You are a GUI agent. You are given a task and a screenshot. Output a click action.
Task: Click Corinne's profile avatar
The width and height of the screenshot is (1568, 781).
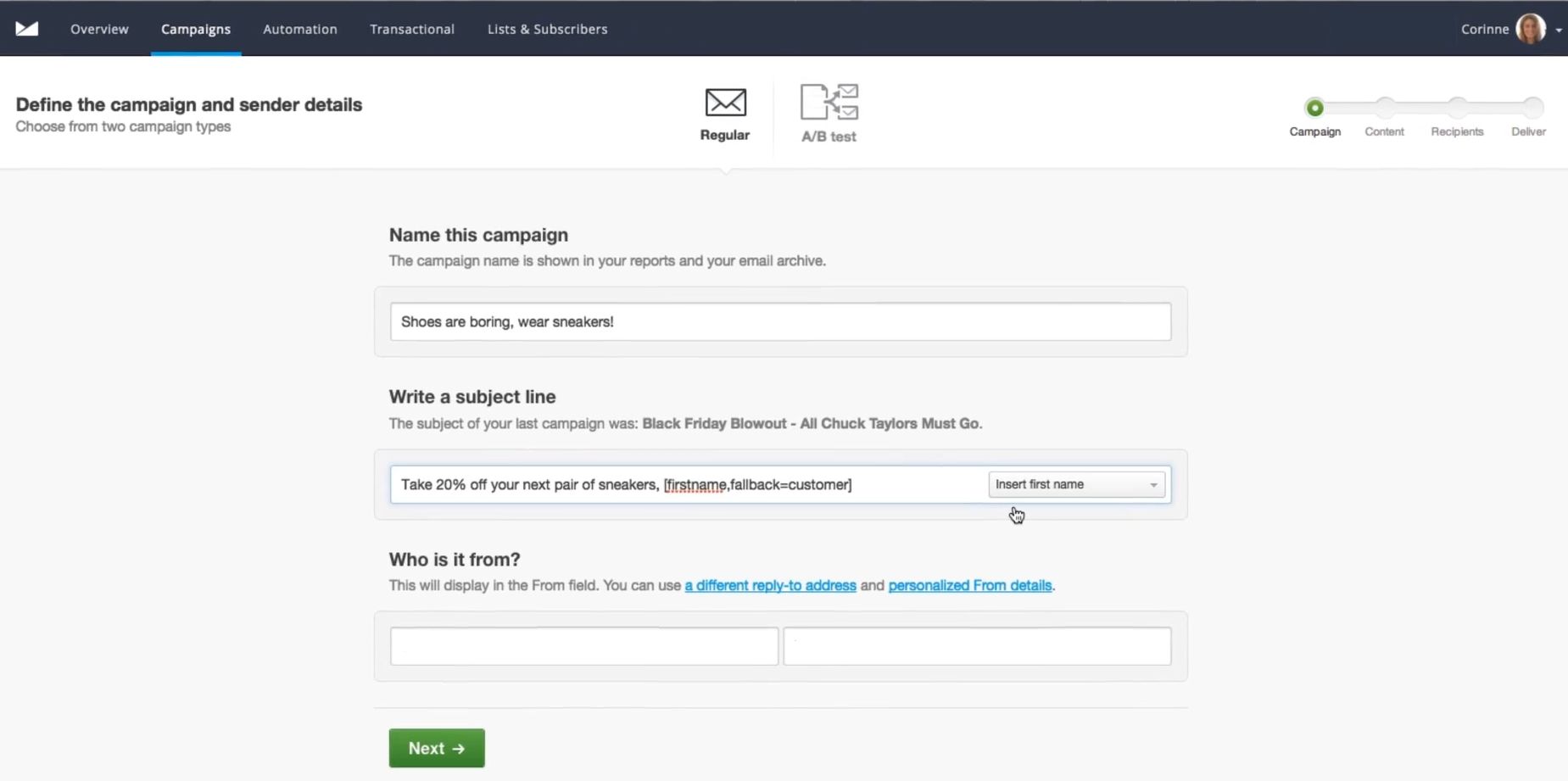tap(1532, 28)
